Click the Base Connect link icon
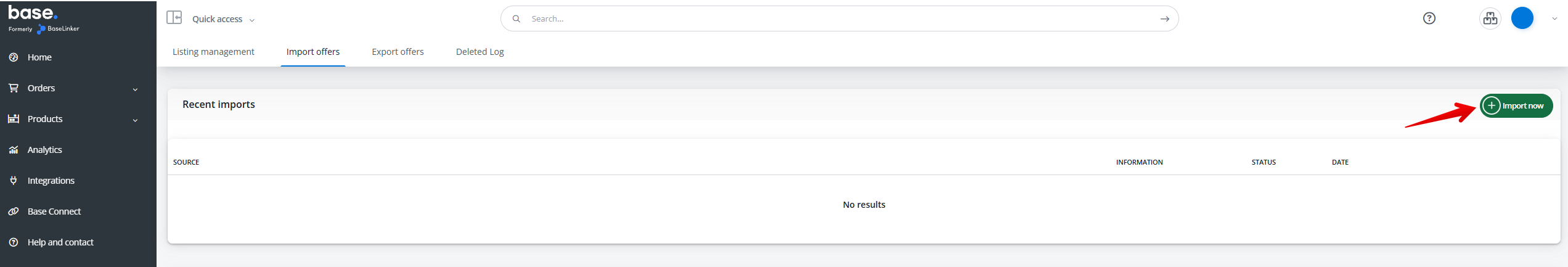This screenshot has width=1568, height=267. click(x=14, y=212)
